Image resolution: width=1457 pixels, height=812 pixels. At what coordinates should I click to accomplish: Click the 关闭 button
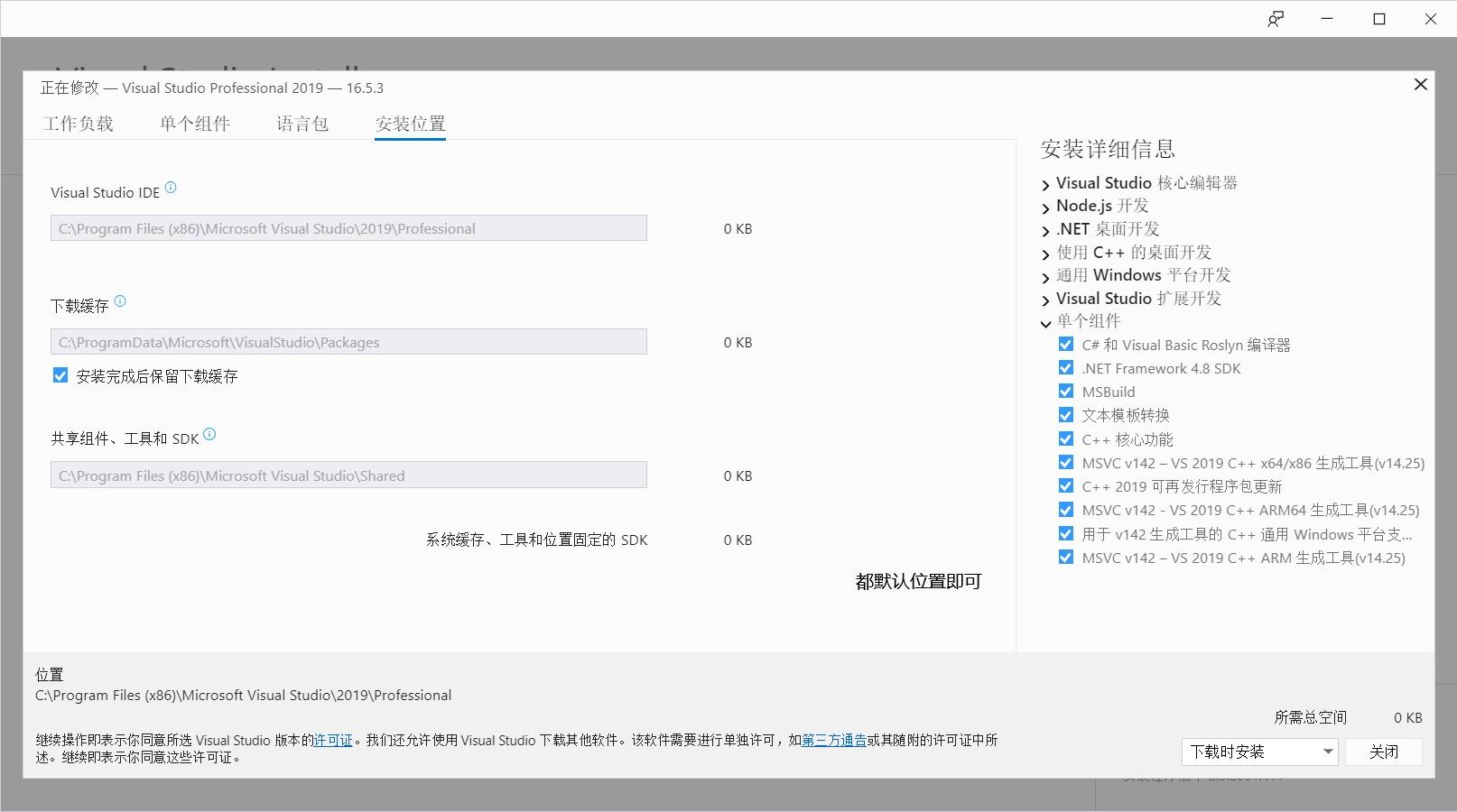tap(1384, 752)
